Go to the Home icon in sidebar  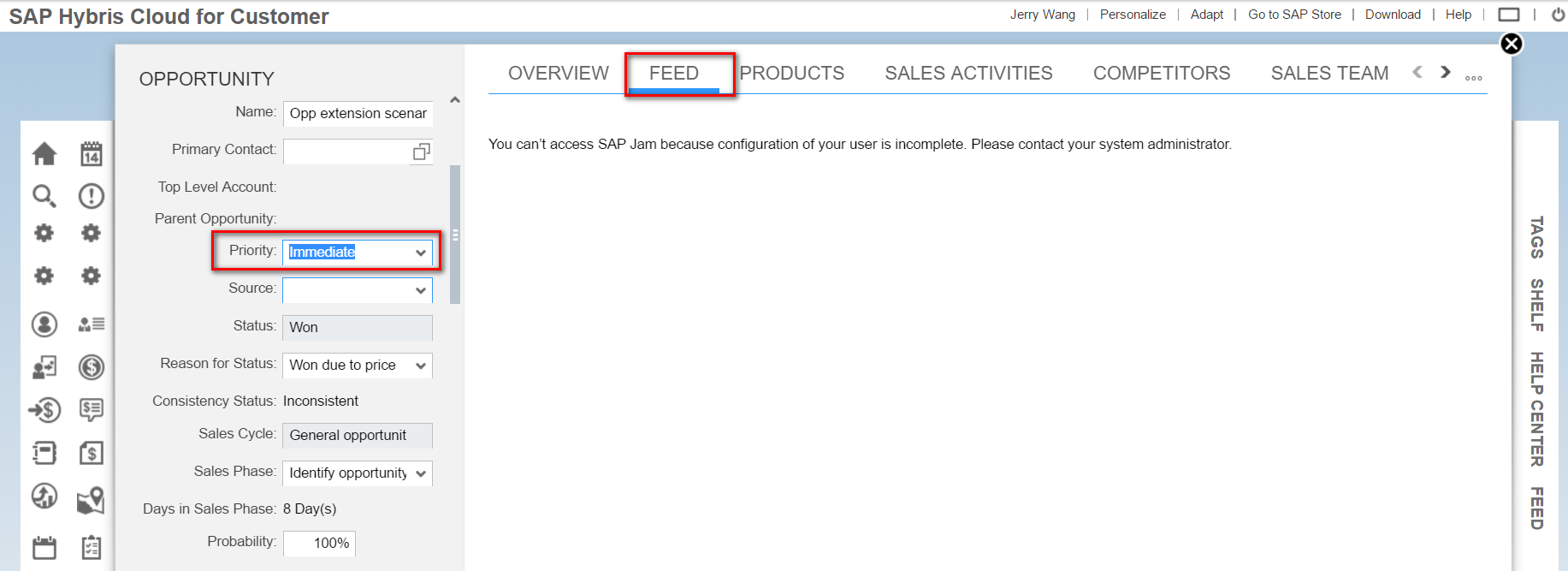click(x=44, y=154)
